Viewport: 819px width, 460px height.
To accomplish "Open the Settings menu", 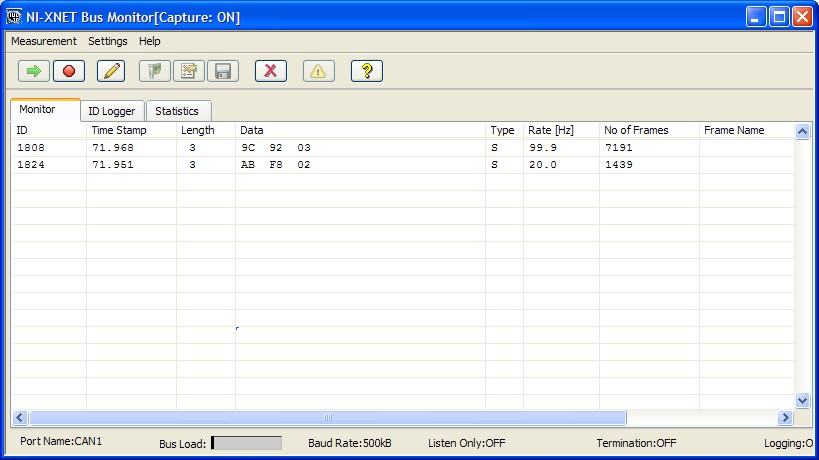I will click(x=108, y=41).
